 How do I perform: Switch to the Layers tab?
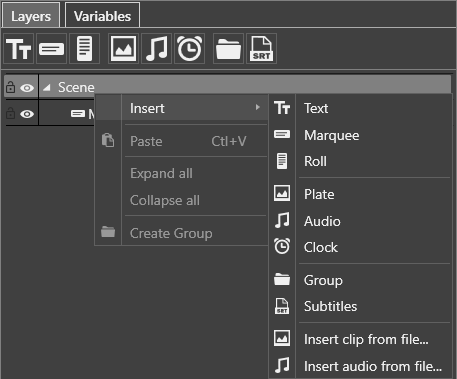tap(31, 16)
